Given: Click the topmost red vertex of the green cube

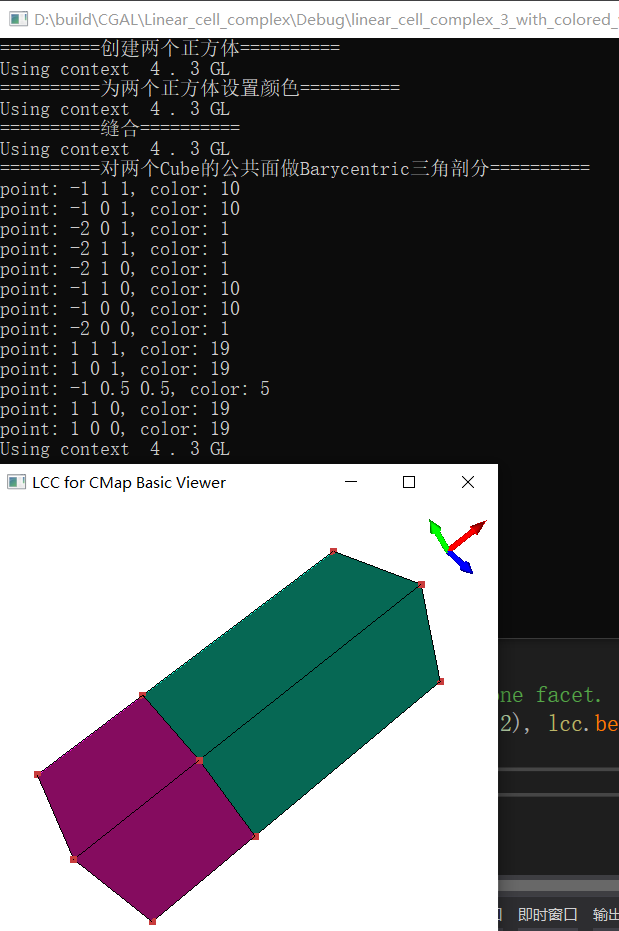Looking at the screenshot, I should [334, 552].
